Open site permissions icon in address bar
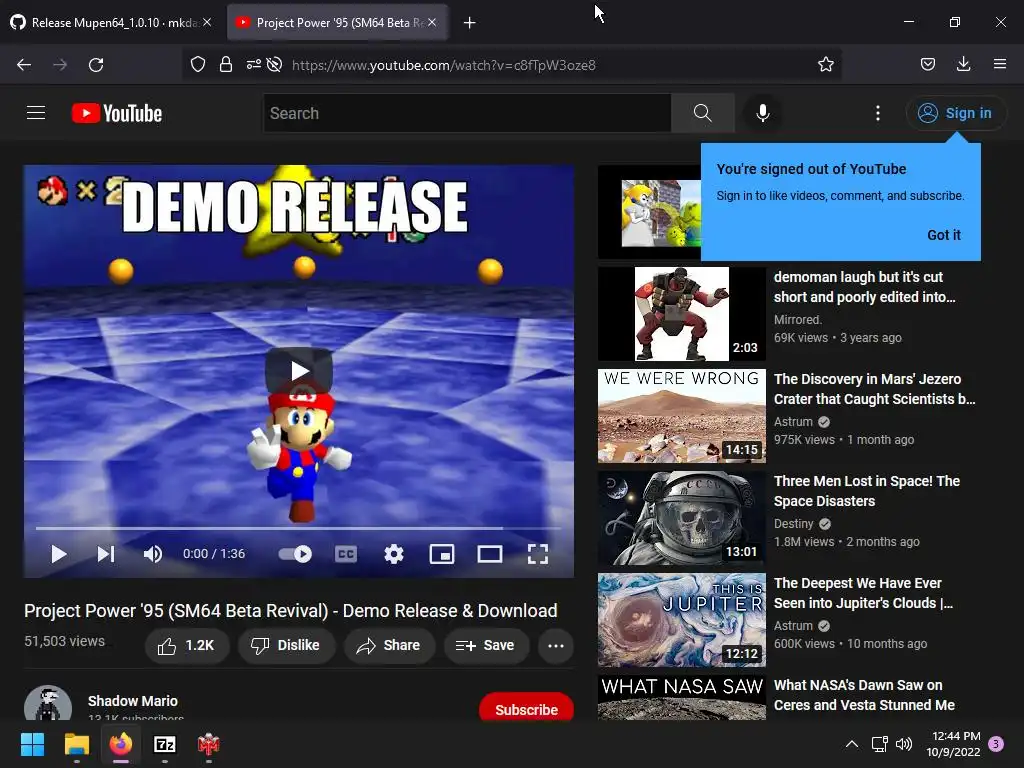 click(253, 64)
